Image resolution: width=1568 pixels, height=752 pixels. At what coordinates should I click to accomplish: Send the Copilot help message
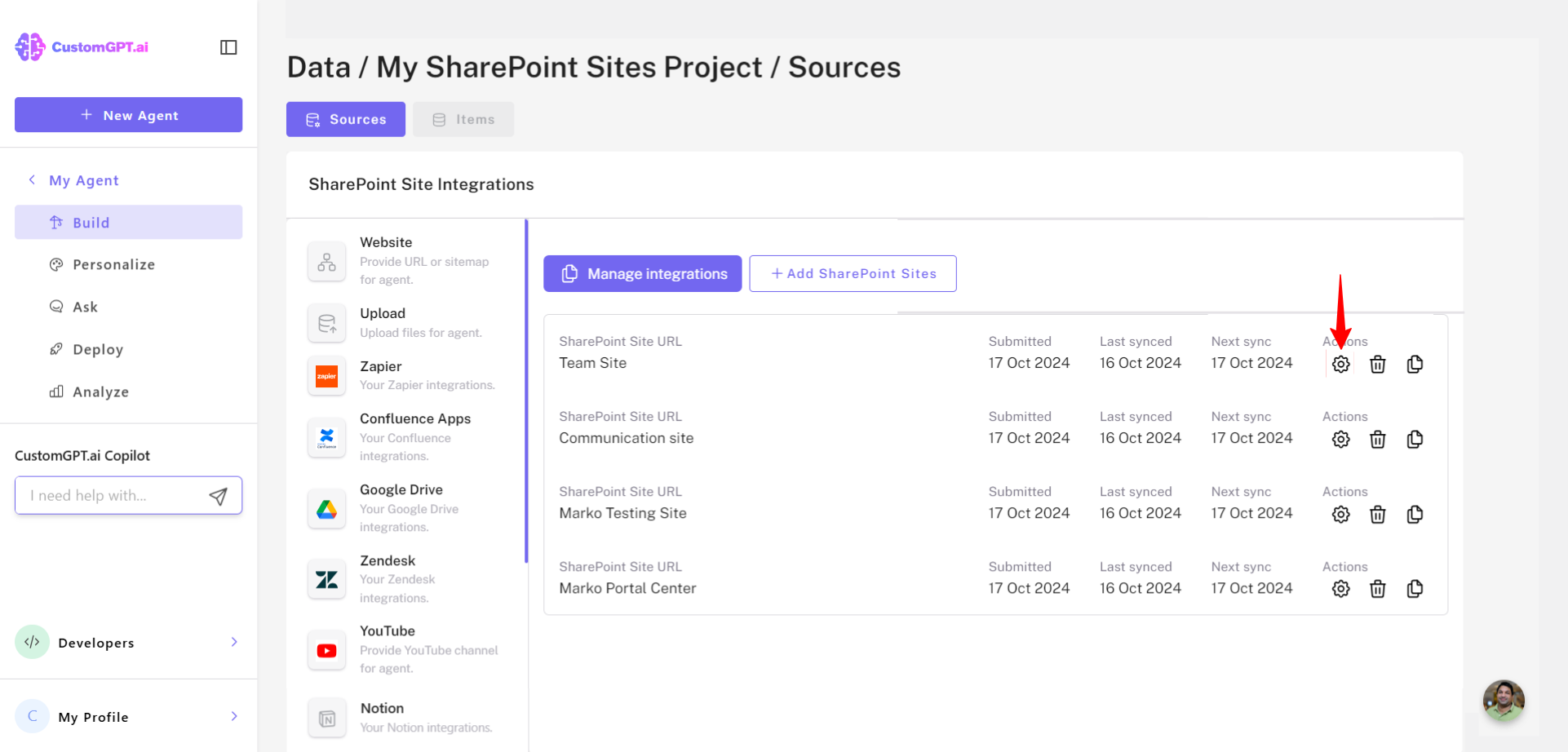click(218, 496)
